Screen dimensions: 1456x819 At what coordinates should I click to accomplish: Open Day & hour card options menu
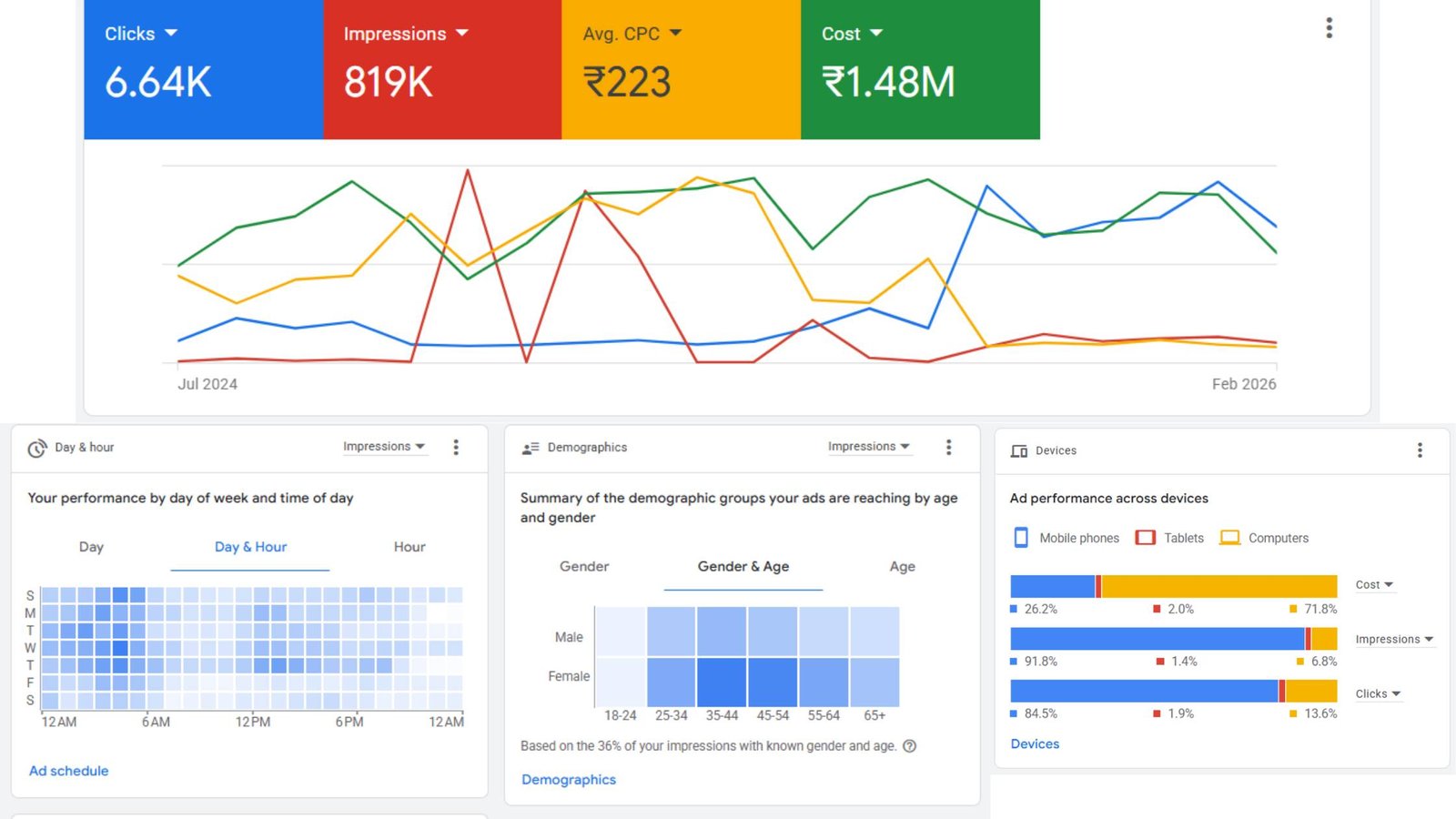[456, 447]
